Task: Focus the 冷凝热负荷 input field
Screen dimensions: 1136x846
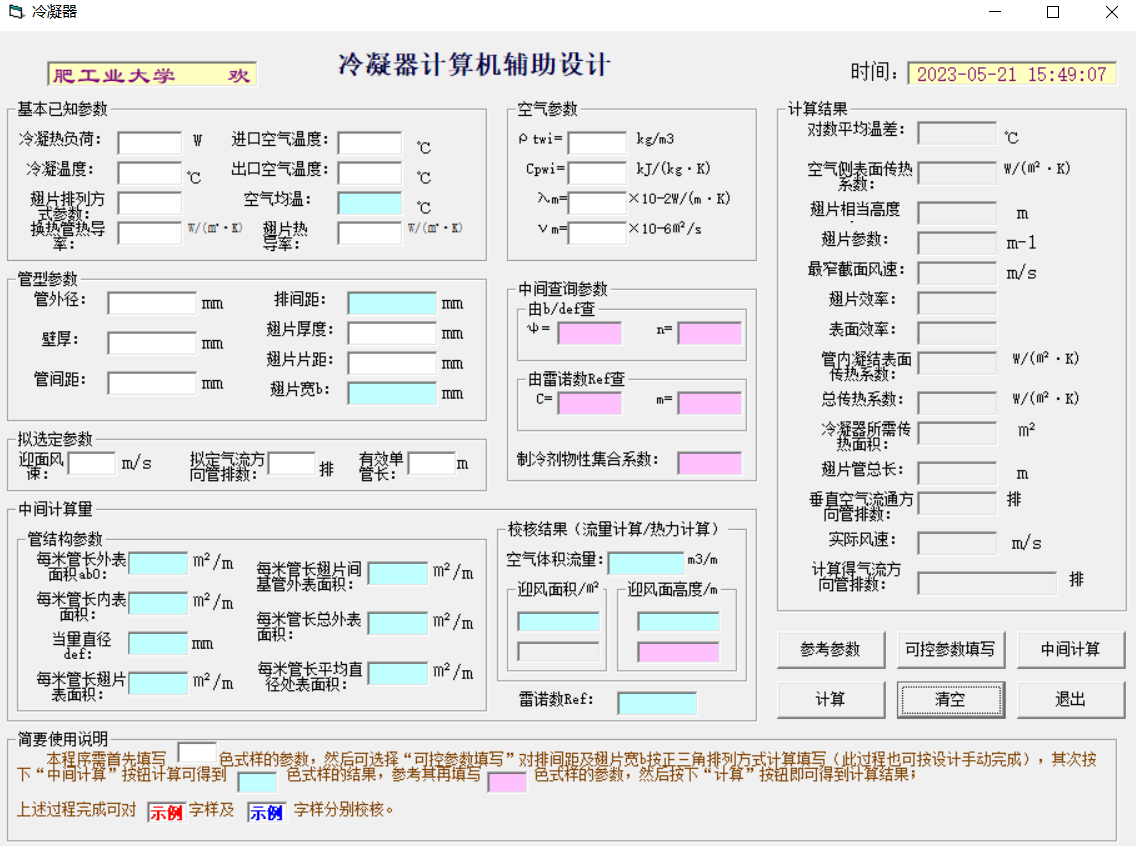Action: pos(149,142)
